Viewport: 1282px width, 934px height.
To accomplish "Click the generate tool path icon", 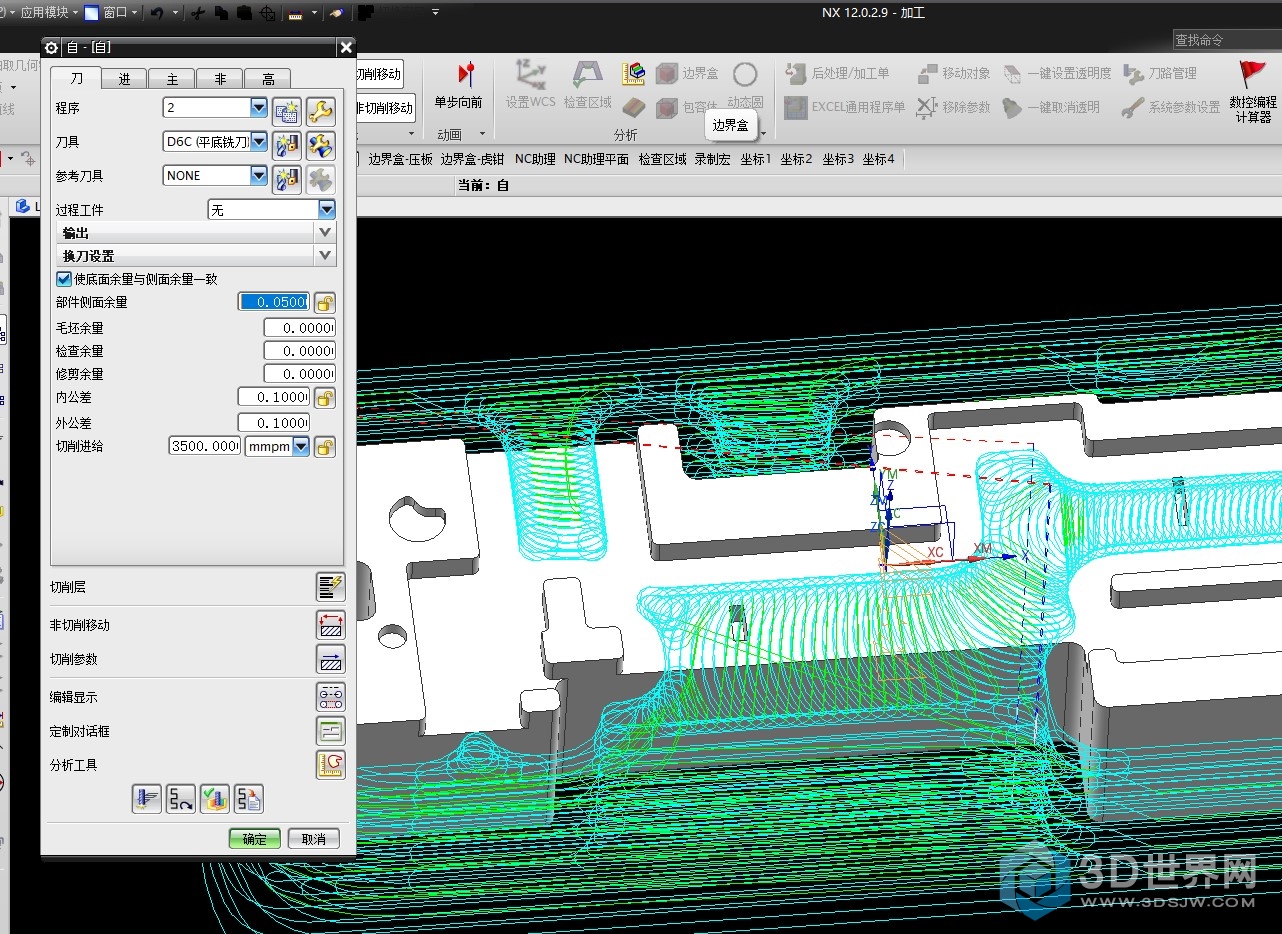I will pyautogui.click(x=147, y=798).
